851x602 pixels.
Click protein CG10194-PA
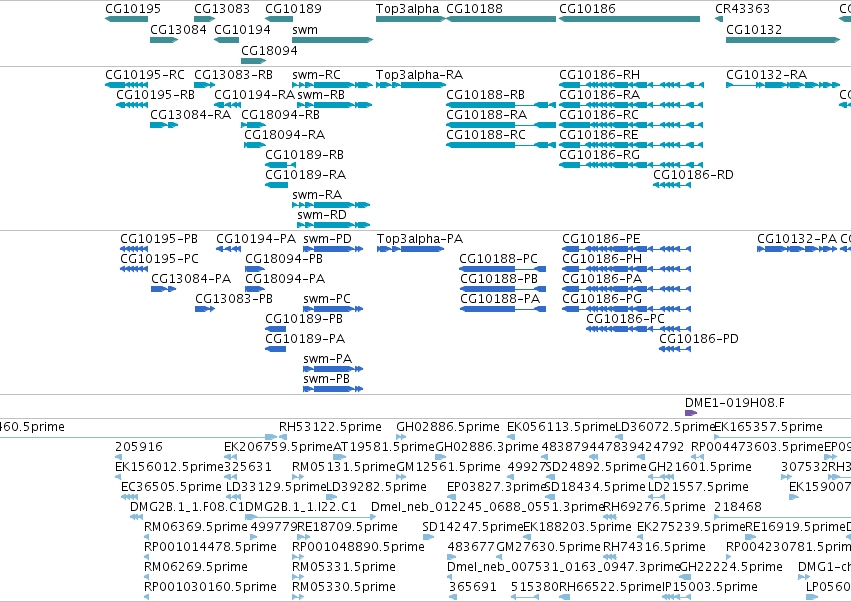(x=256, y=239)
